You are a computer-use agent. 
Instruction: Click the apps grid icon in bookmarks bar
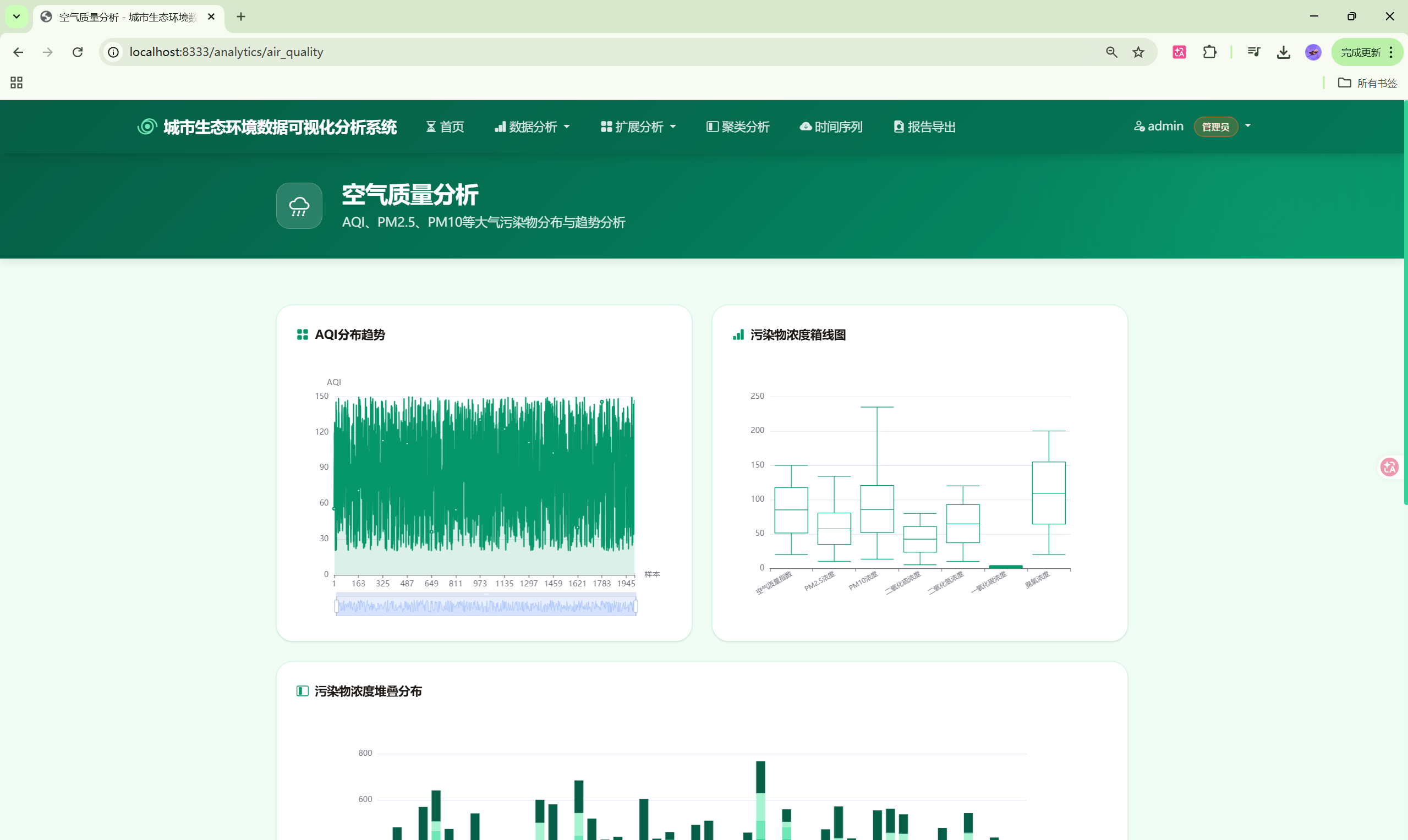[x=17, y=83]
